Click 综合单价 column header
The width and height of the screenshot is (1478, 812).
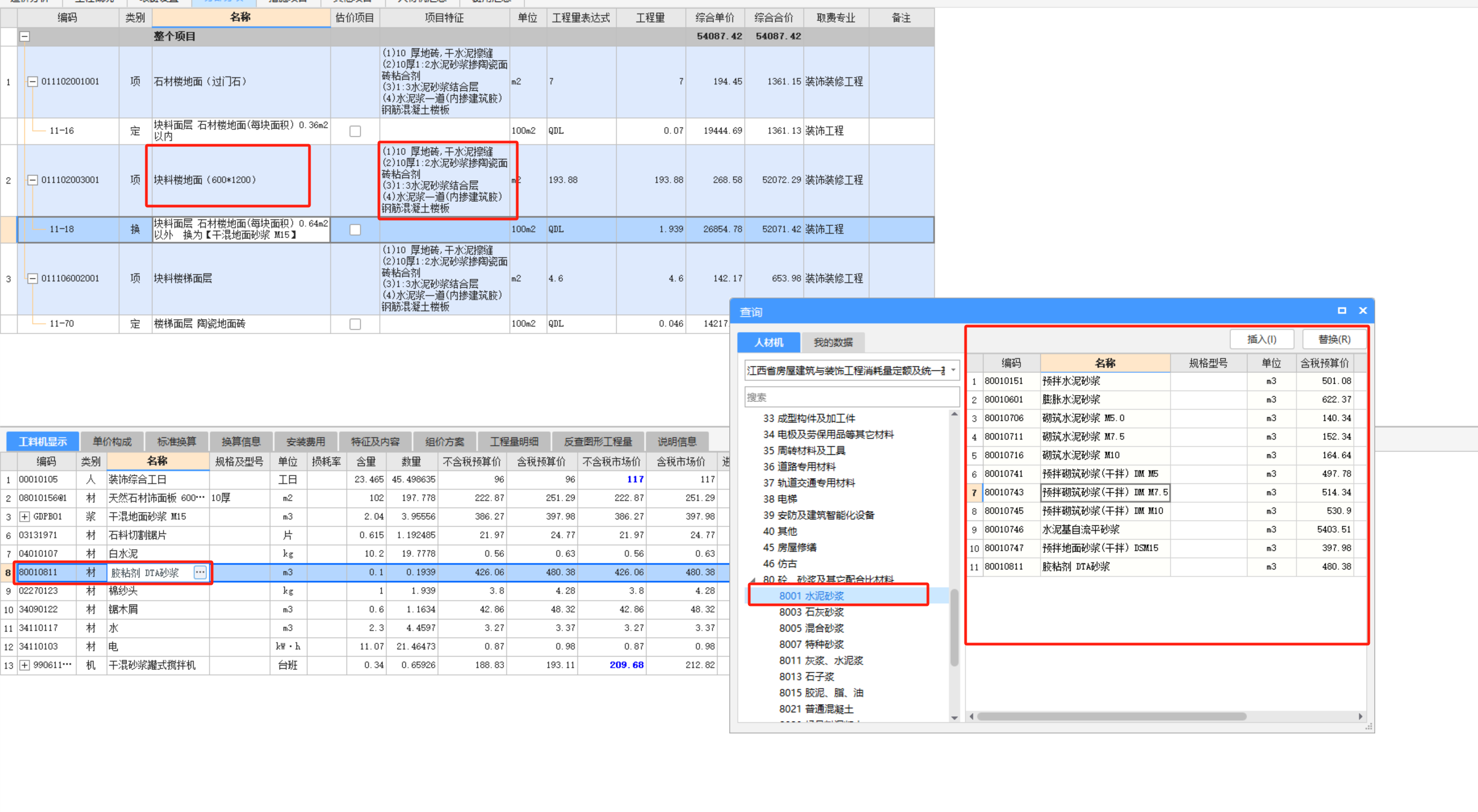pos(715,18)
